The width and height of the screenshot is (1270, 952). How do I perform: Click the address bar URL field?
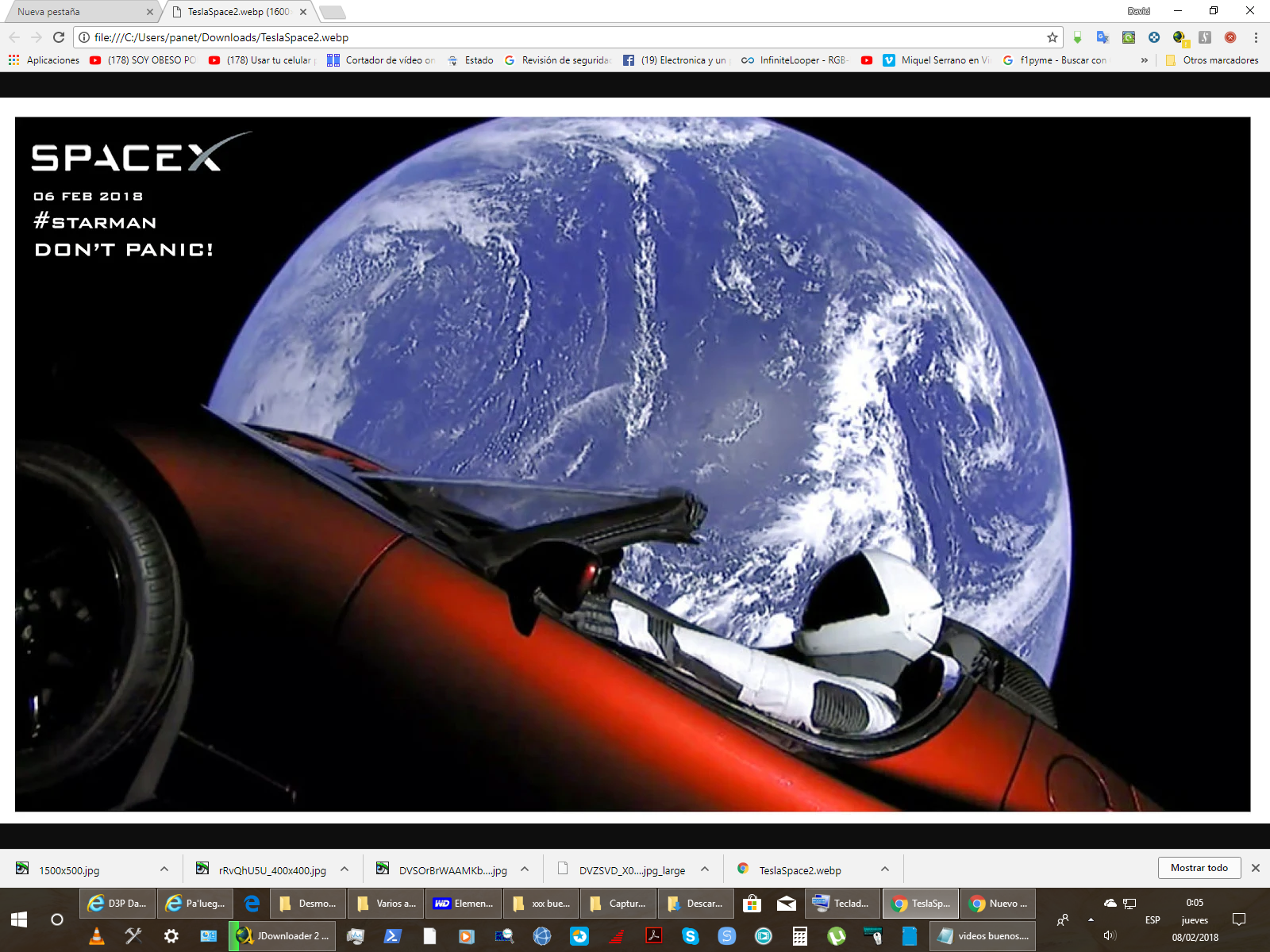tap(556, 37)
